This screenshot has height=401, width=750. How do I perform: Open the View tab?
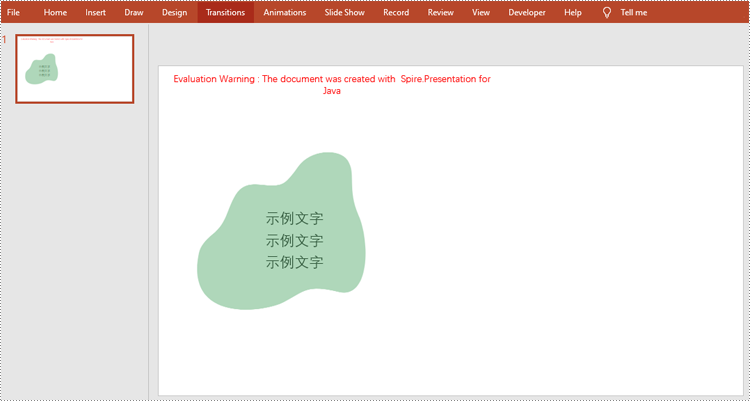tap(481, 12)
